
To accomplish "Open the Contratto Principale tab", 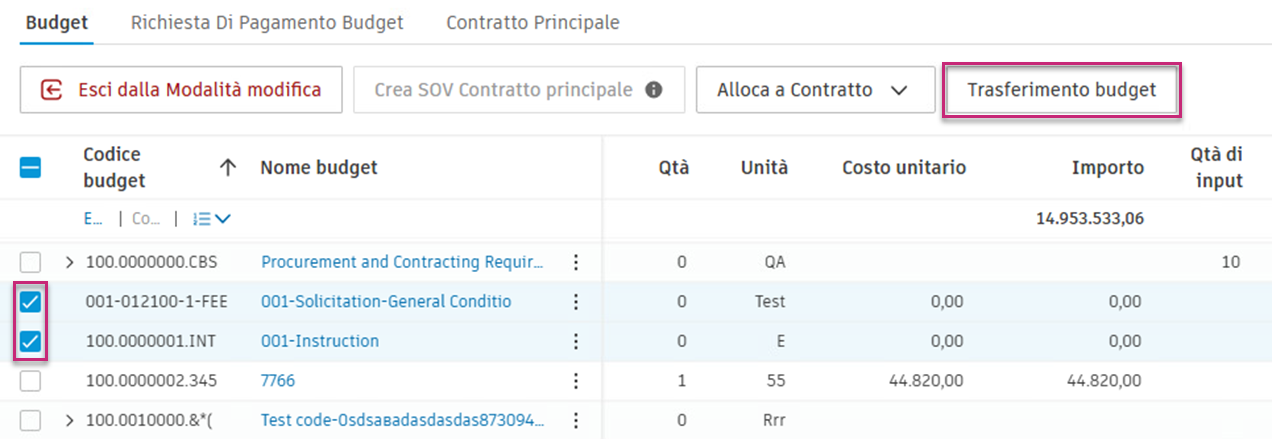I will coord(533,22).
